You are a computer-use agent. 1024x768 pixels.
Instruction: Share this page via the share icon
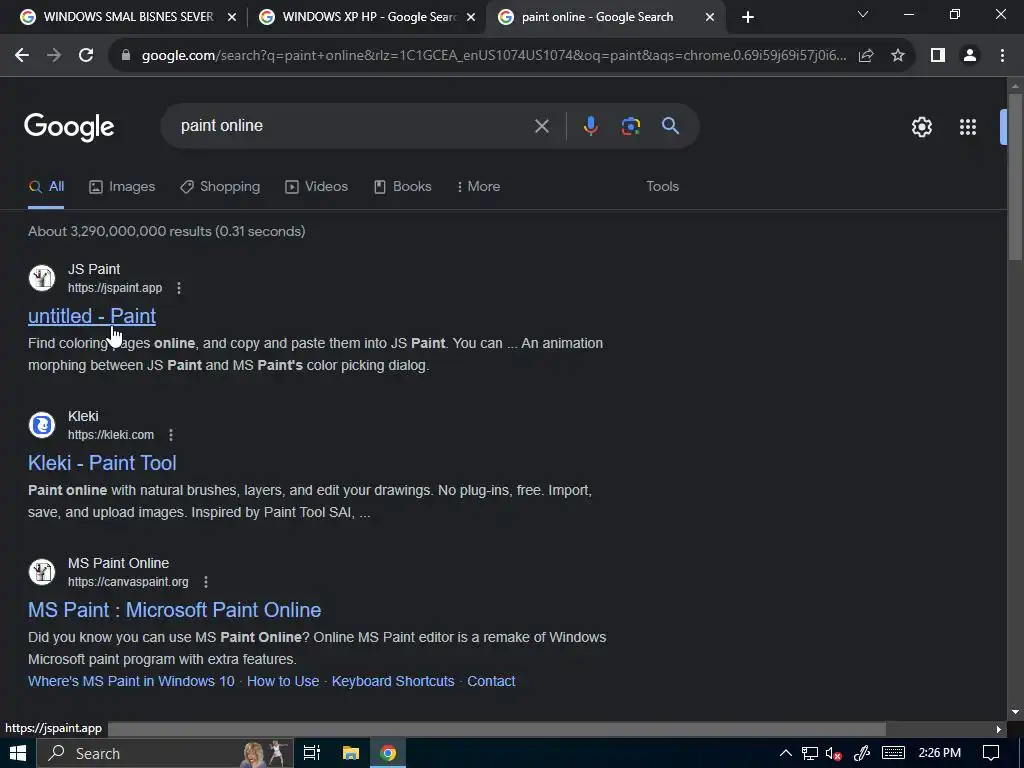click(866, 56)
